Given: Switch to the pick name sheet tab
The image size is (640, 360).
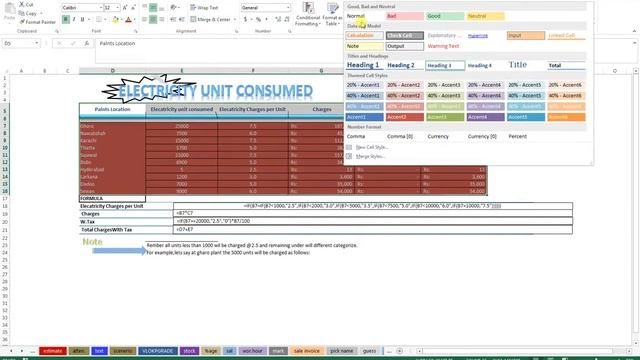Looking at the screenshot, I should 342,351.
